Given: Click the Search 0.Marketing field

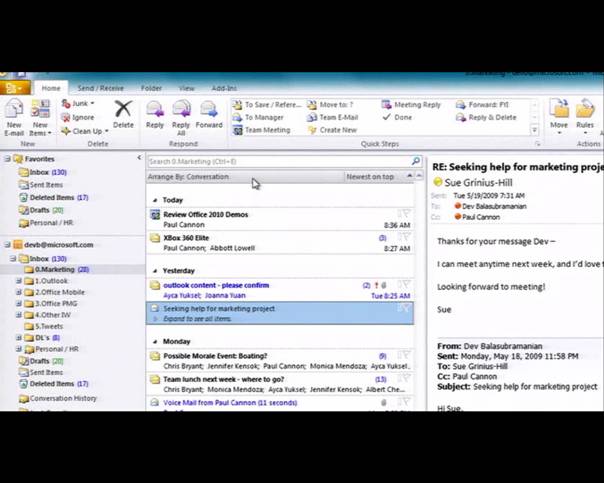Looking at the screenshot, I should pyautogui.click(x=279, y=161).
